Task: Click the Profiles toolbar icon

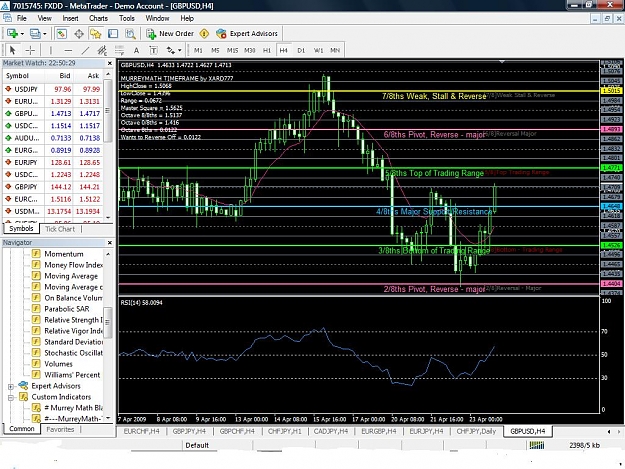Action: (x=35, y=34)
